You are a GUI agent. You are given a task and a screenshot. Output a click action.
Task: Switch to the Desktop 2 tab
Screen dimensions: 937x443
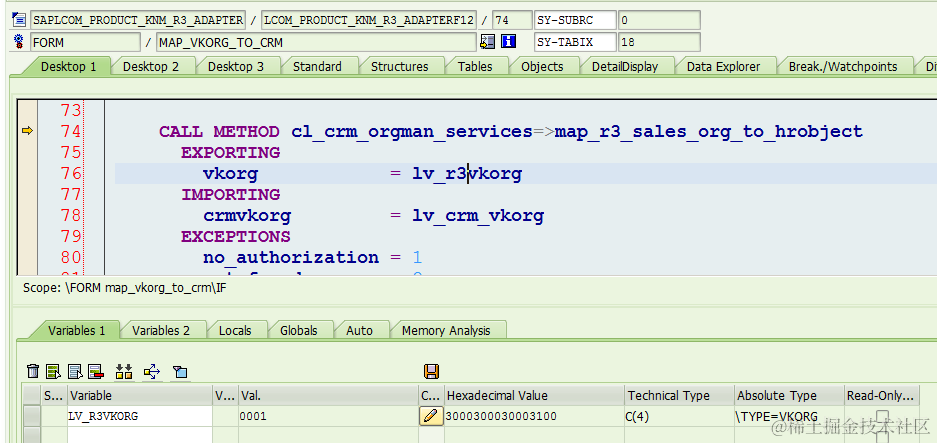click(x=151, y=66)
